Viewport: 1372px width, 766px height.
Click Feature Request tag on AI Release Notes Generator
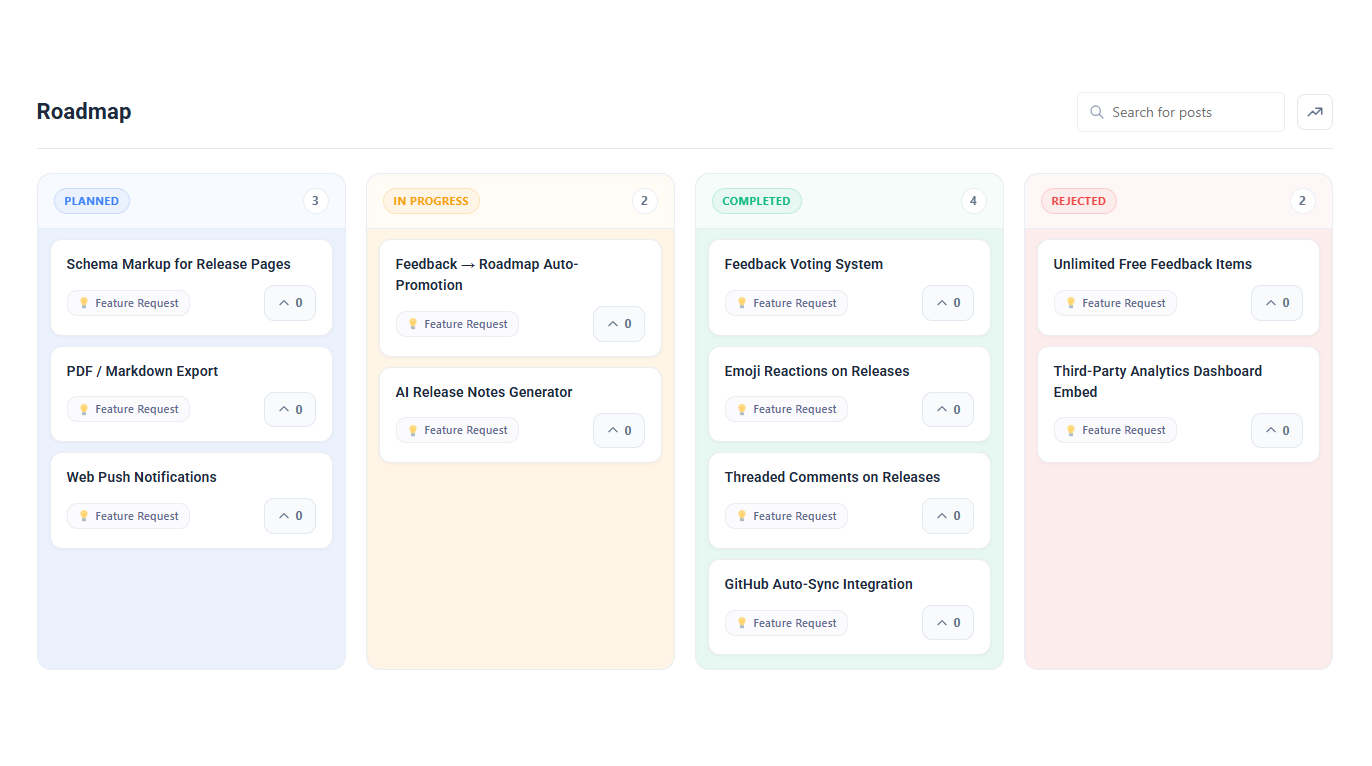[x=457, y=430]
